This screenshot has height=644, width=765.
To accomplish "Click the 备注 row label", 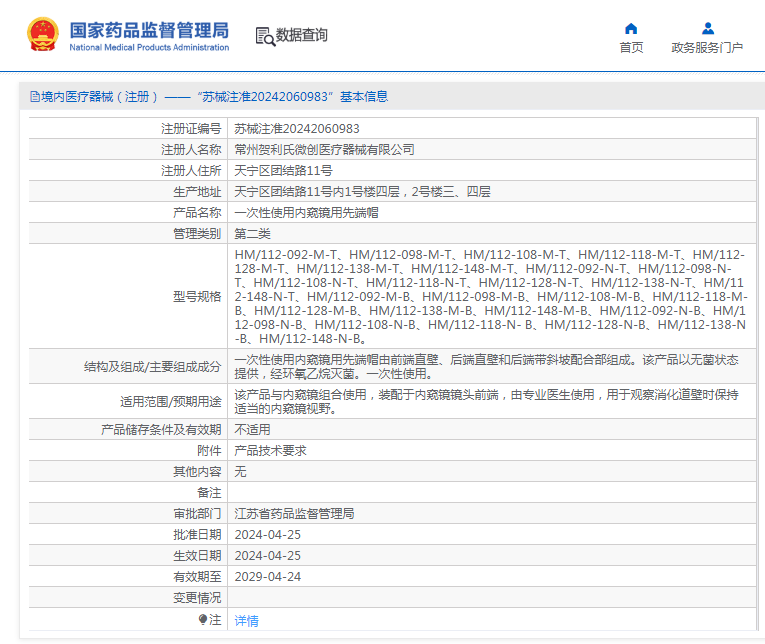I will [x=209, y=493].
